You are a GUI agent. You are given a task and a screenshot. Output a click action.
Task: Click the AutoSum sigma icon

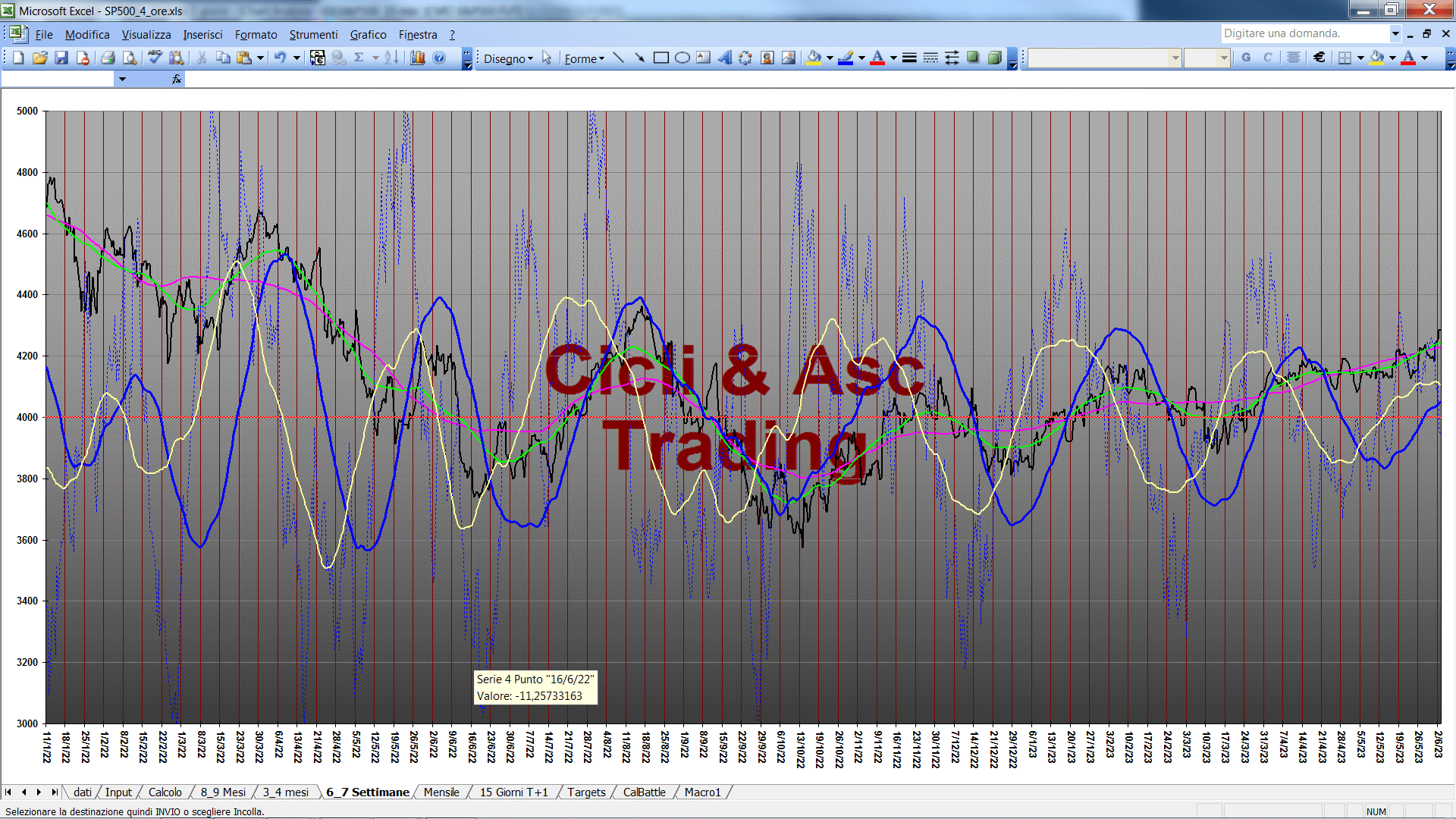[359, 58]
